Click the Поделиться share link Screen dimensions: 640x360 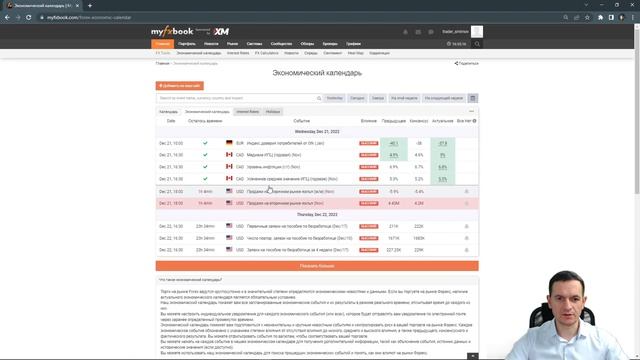[467, 63]
